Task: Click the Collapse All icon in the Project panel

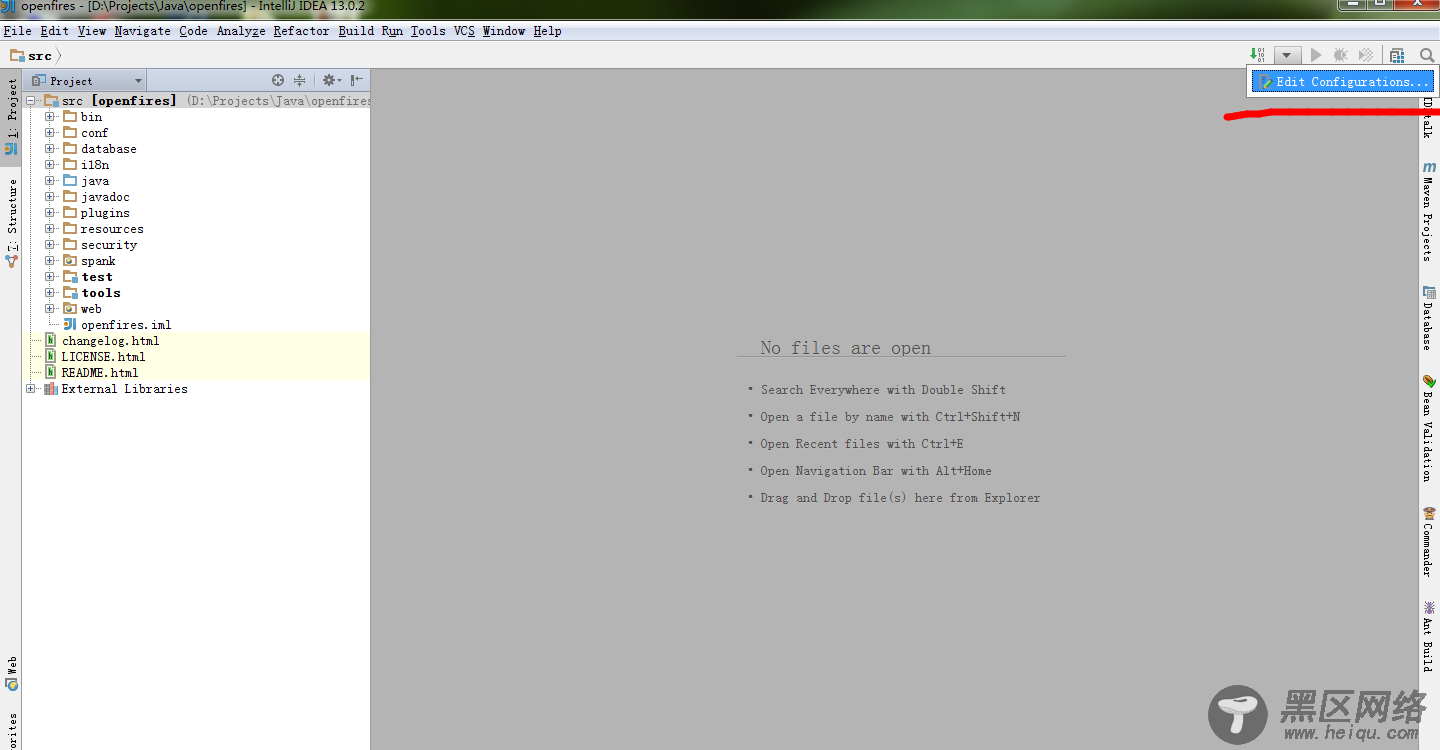Action: click(299, 80)
